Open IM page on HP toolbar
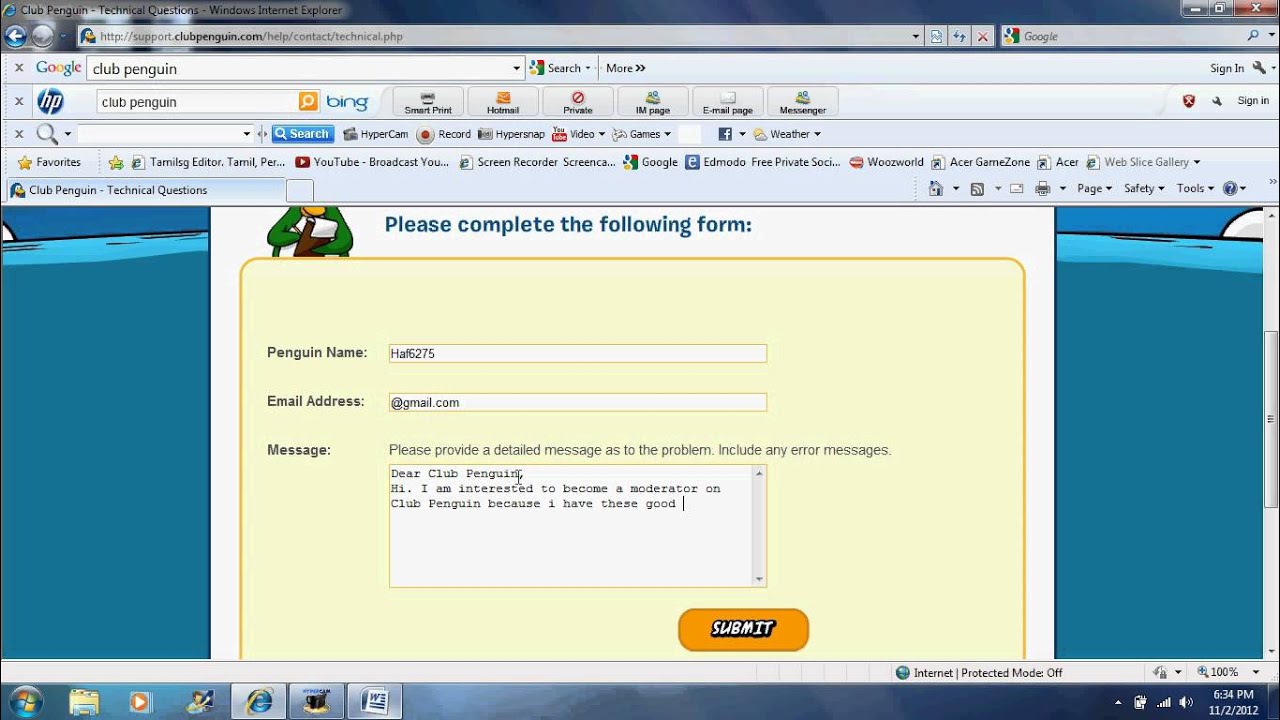This screenshot has height=720, width=1280. coord(652,102)
